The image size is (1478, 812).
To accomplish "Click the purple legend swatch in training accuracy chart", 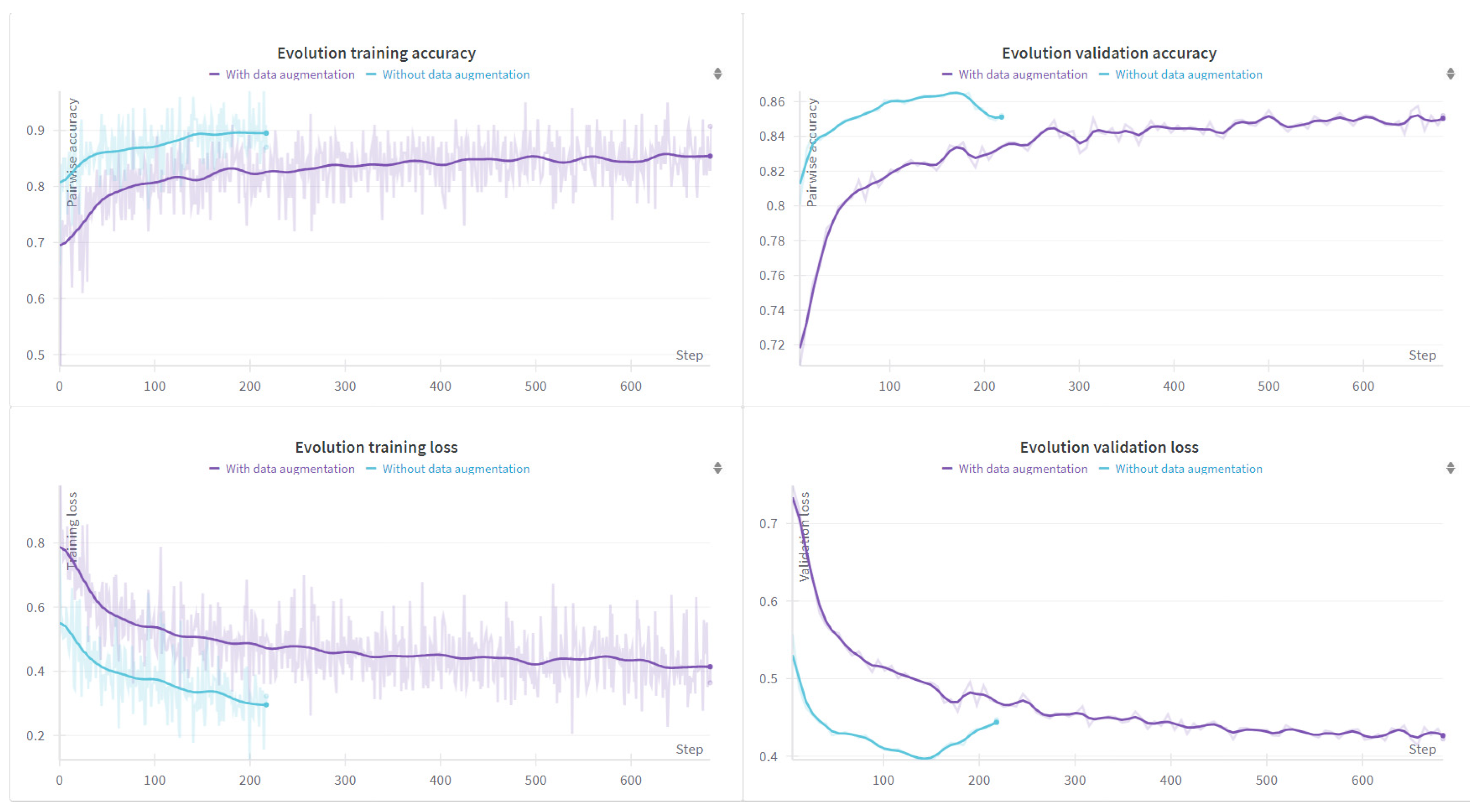I will click(215, 75).
